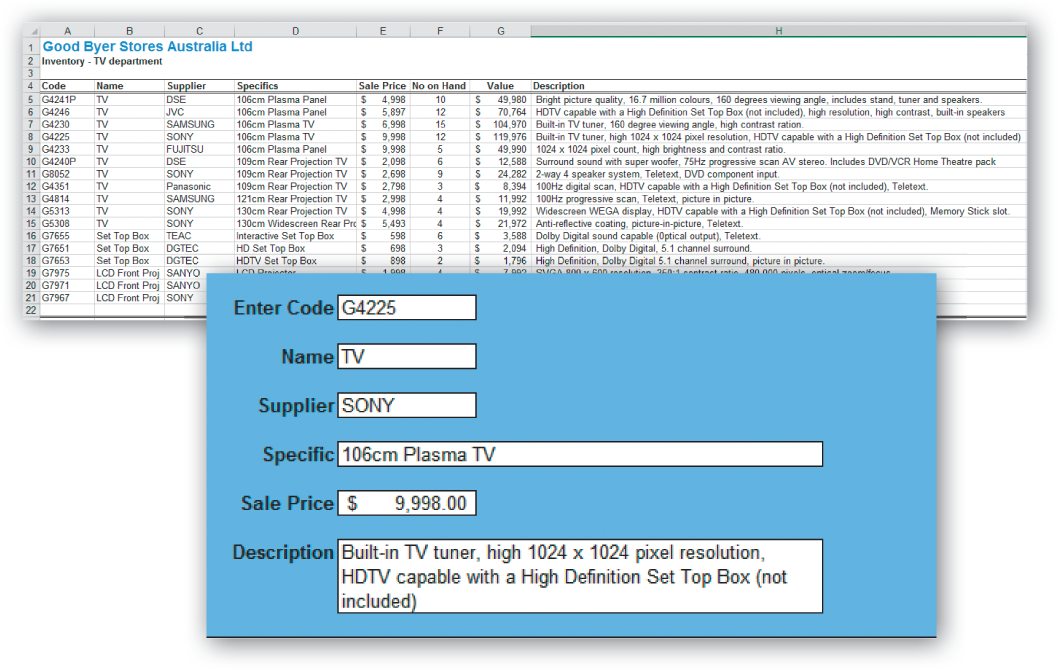Click the code cell 'G7975'
The height and width of the screenshot is (669, 1058).
click(x=67, y=273)
